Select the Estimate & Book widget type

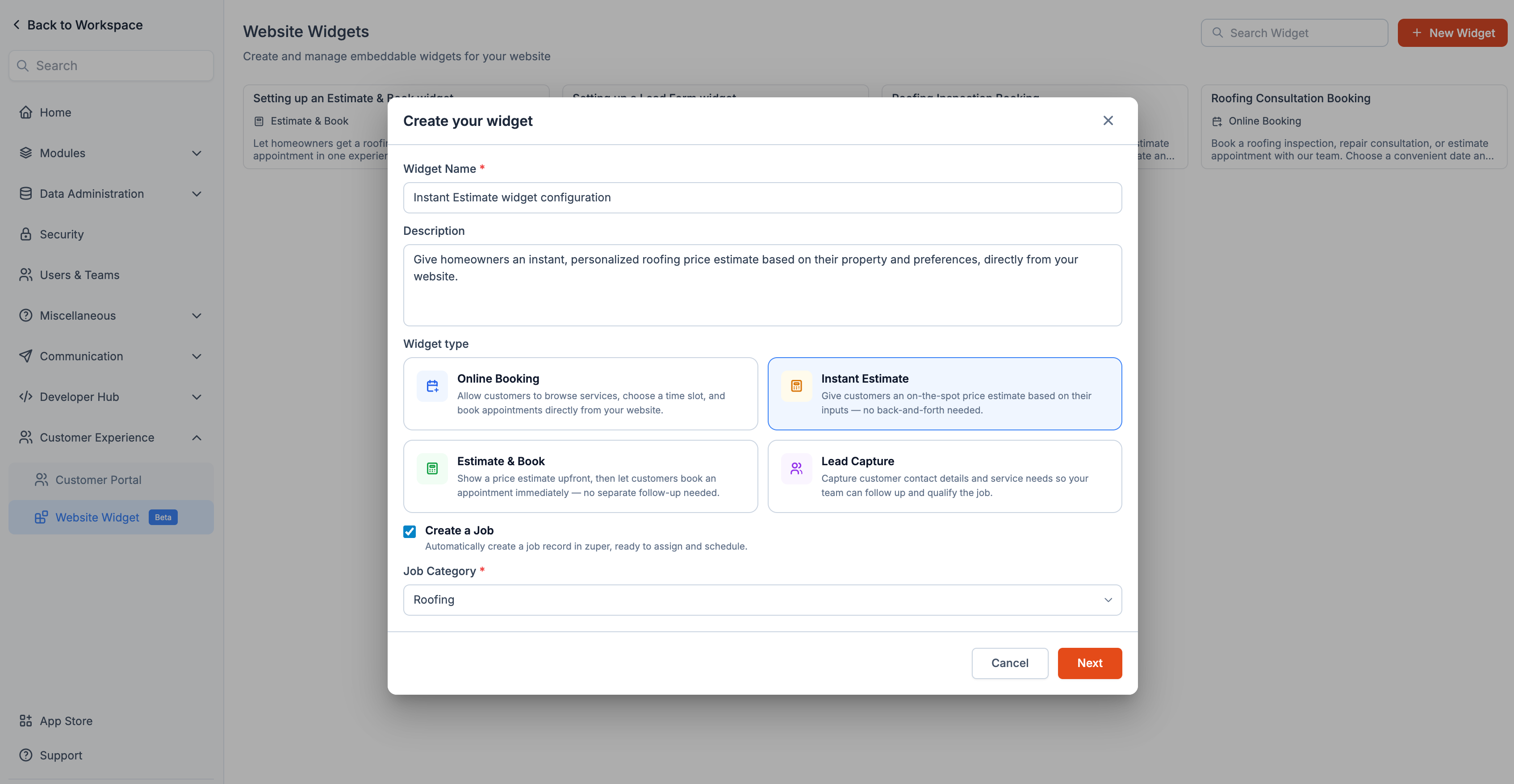tap(581, 476)
